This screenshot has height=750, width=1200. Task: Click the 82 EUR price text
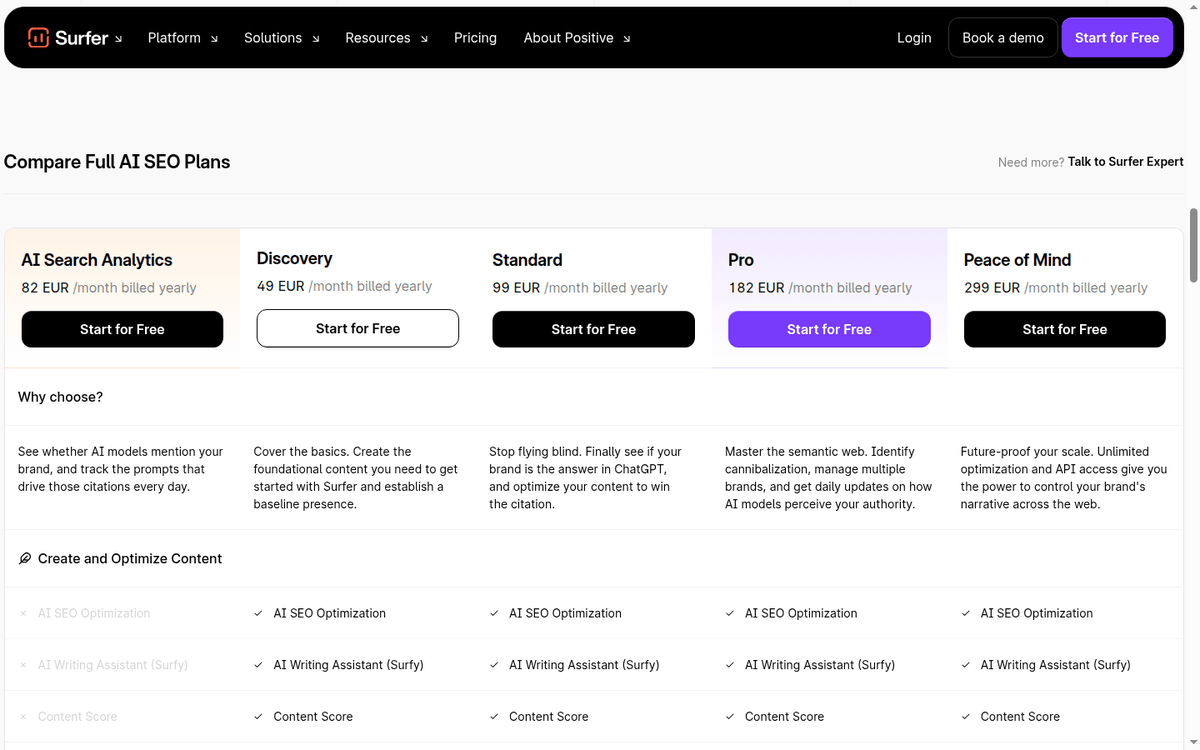(45, 288)
